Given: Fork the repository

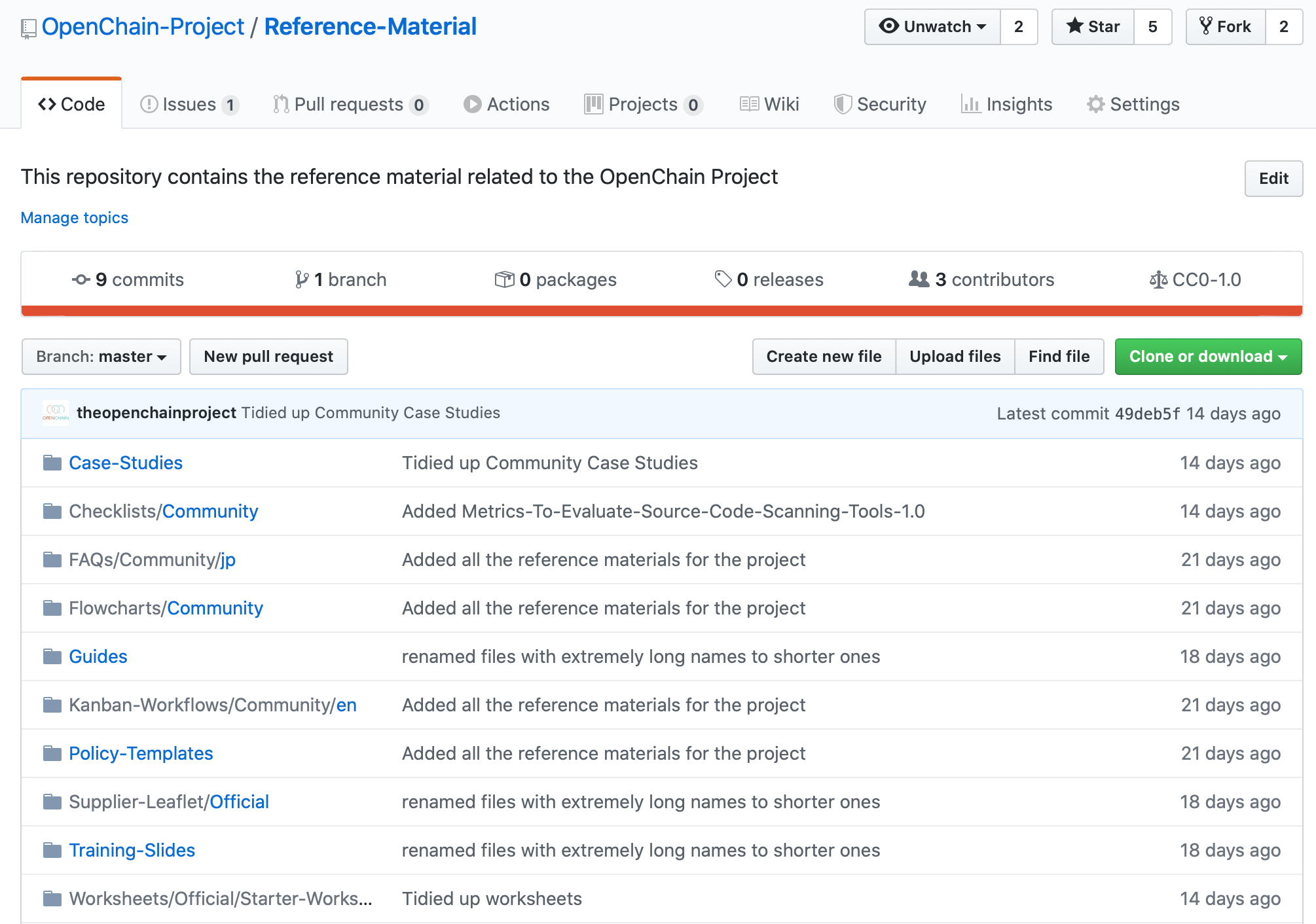Looking at the screenshot, I should tap(1226, 27).
